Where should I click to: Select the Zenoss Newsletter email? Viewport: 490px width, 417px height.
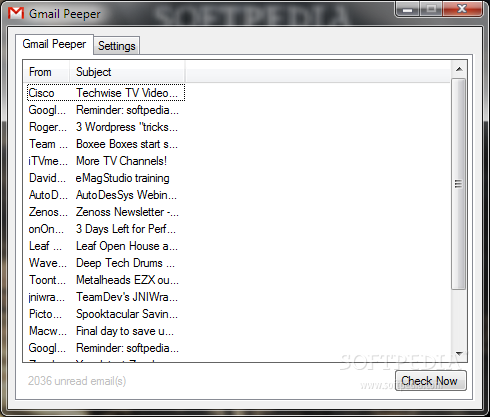pyautogui.click(x=106, y=212)
